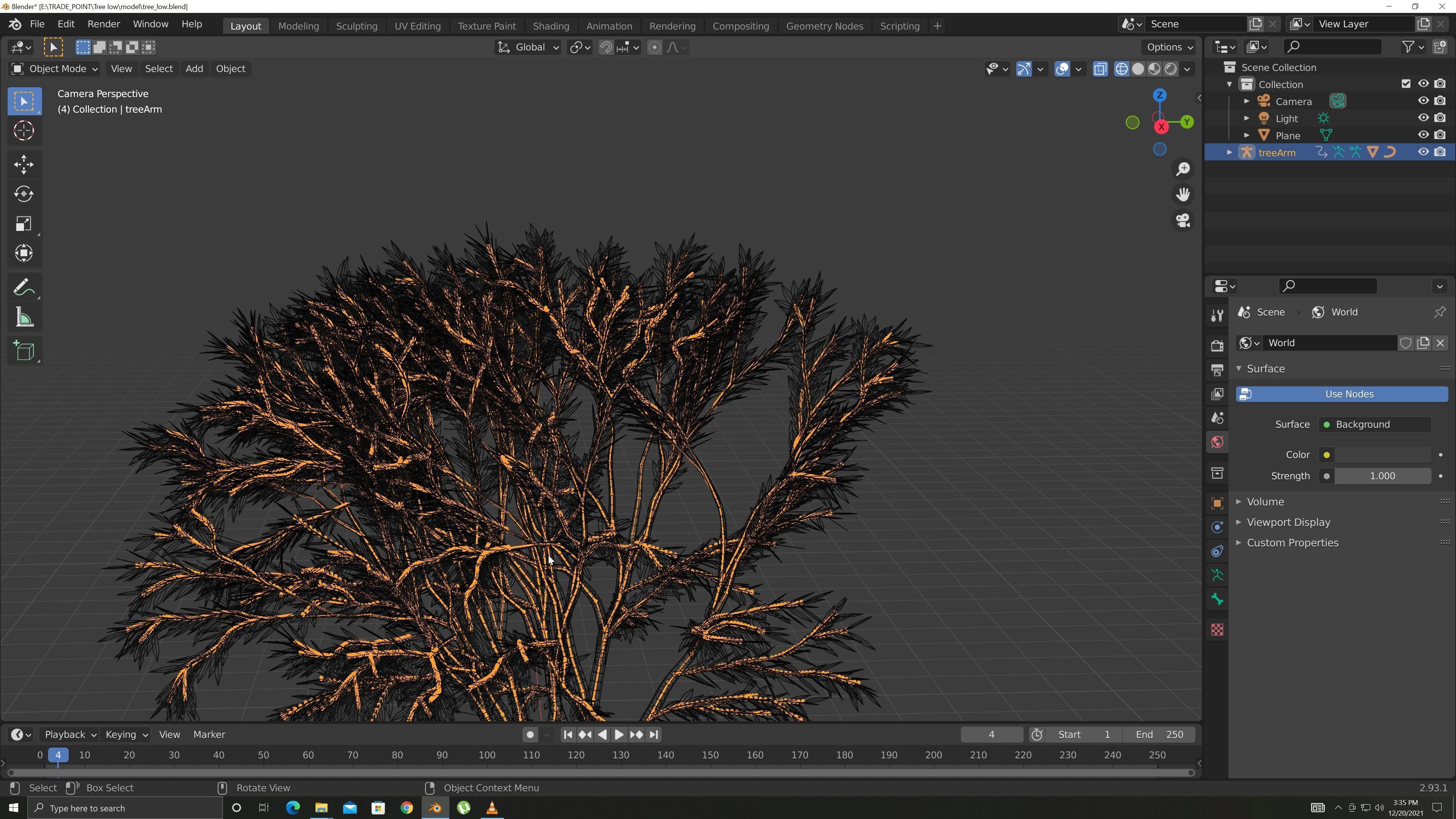Open Object Mode dropdown
The height and width of the screenshot is (819, 1456).
point(54,69)
